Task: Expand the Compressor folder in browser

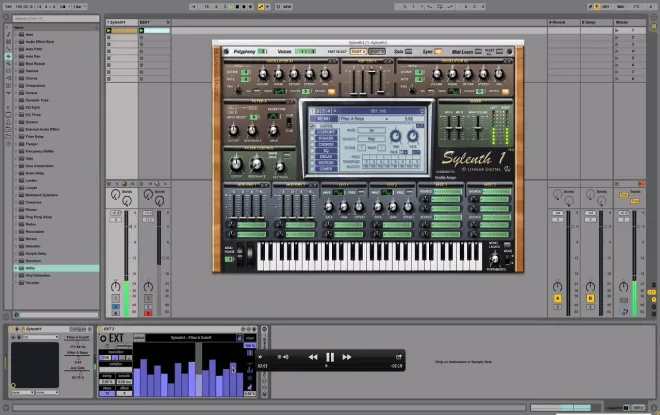Action: point(16,85)
